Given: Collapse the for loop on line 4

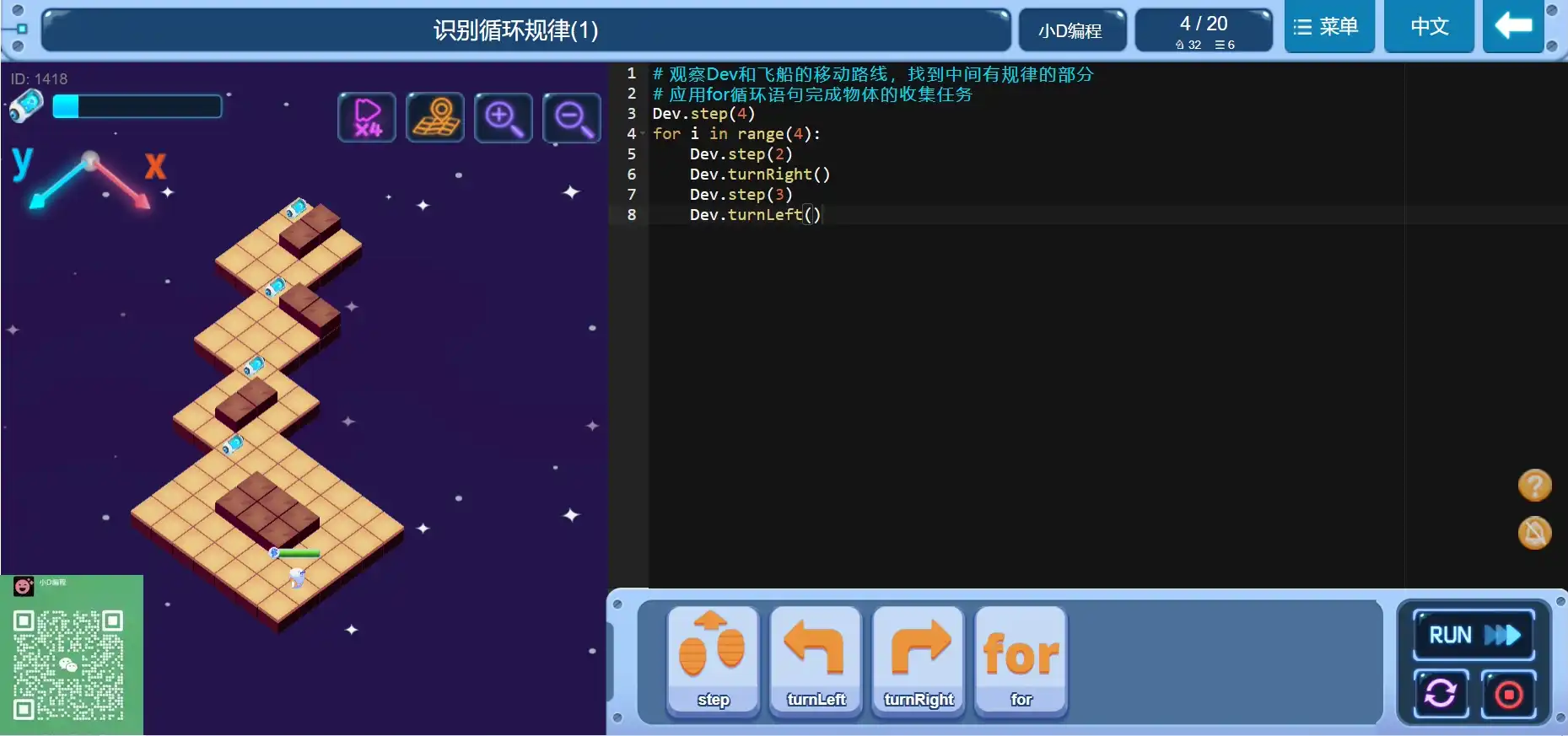Looking at the screenshot, I should [643, 134].
